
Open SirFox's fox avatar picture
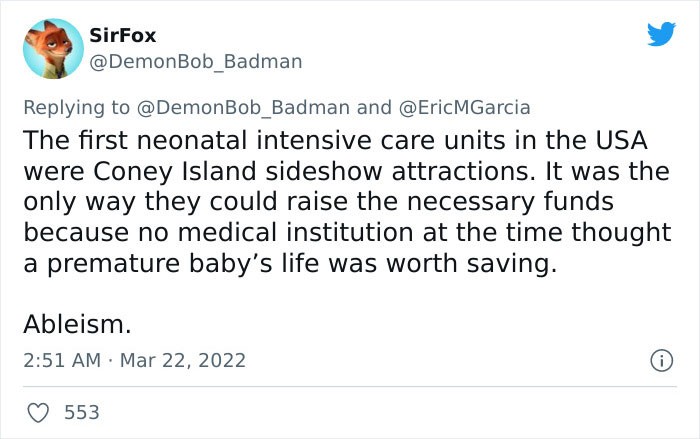click(51, 50)
